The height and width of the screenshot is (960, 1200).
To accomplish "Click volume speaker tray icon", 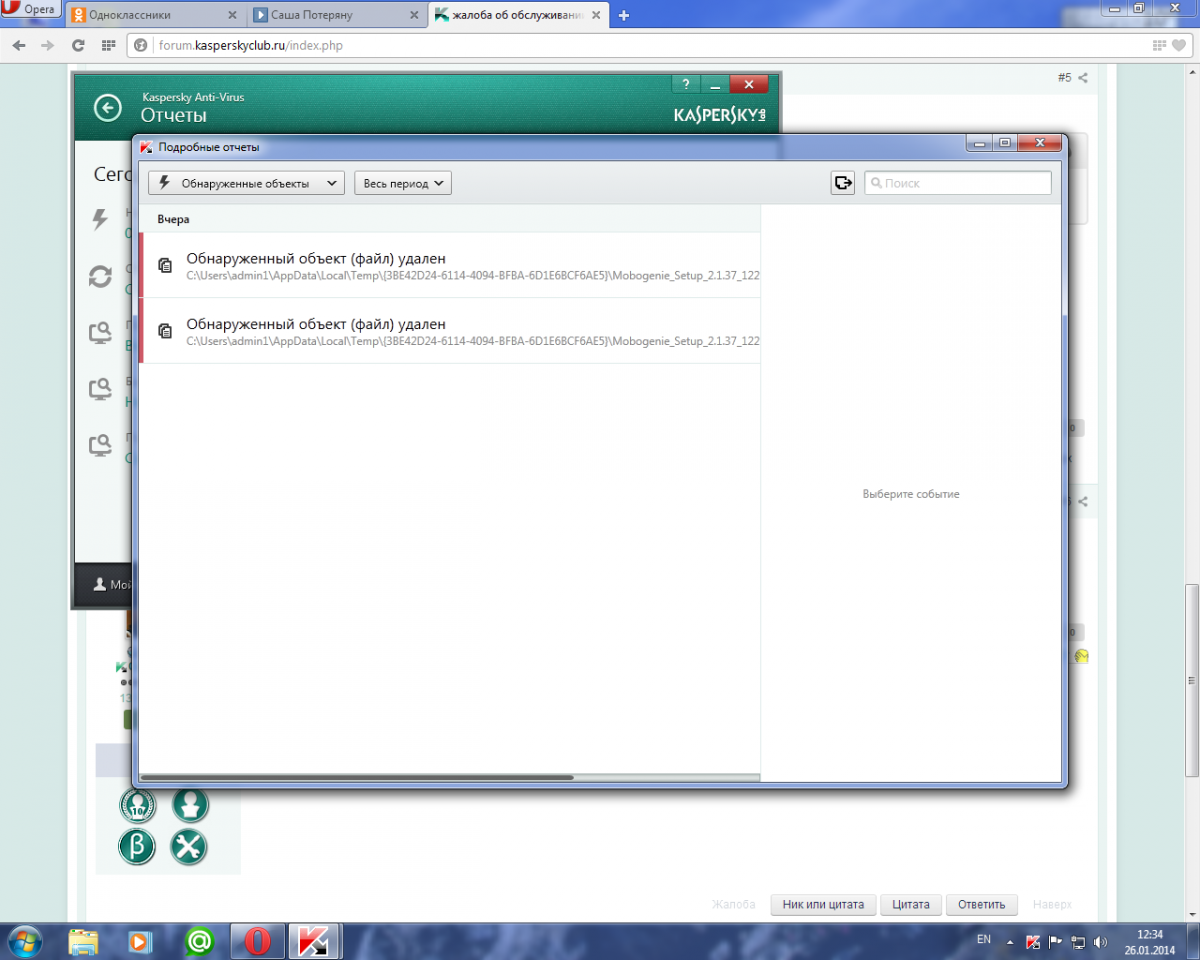I will 1100,942.
